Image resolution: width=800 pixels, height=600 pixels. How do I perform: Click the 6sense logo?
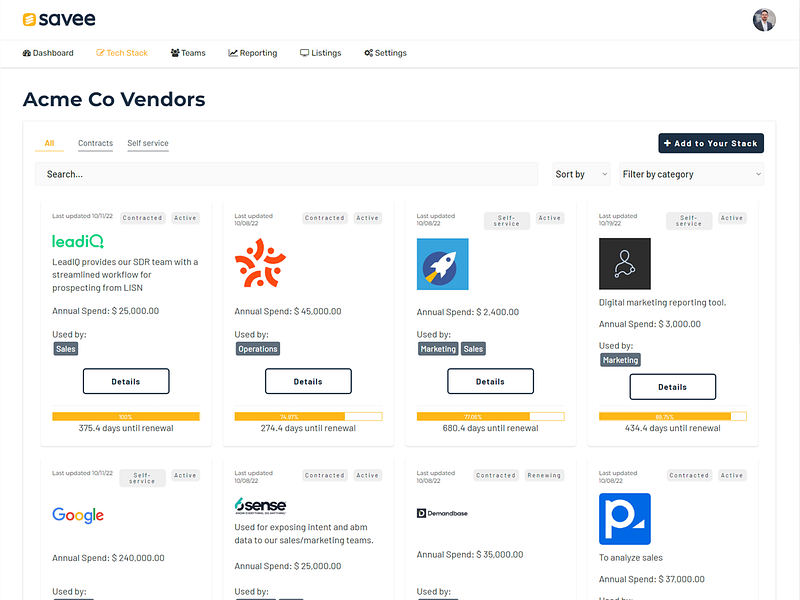(260, 505)
